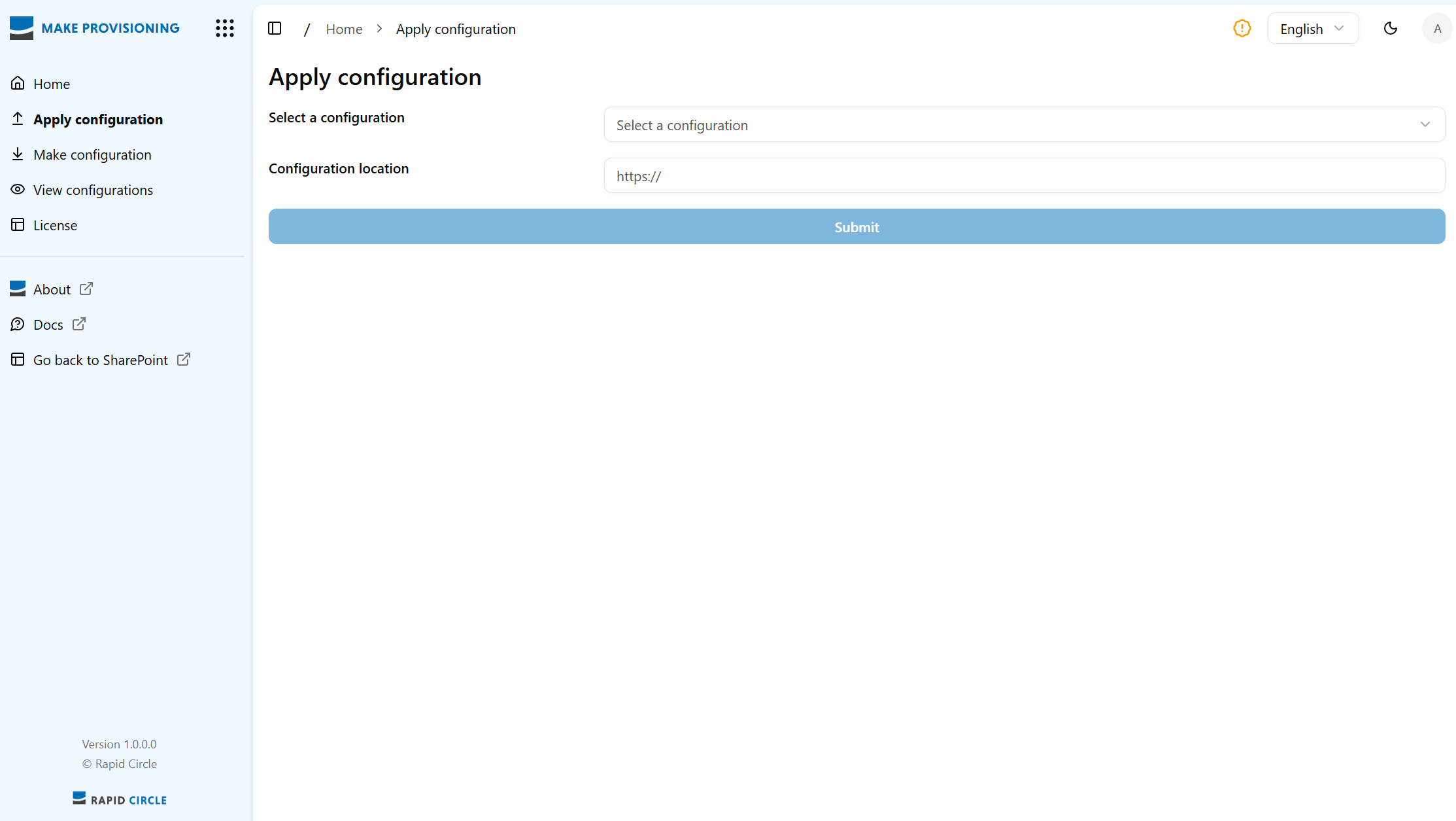Viewport: 1456px width, 821px height.
Task: Toggle the sidebar panel icon
Action: (x=275, y=28)
